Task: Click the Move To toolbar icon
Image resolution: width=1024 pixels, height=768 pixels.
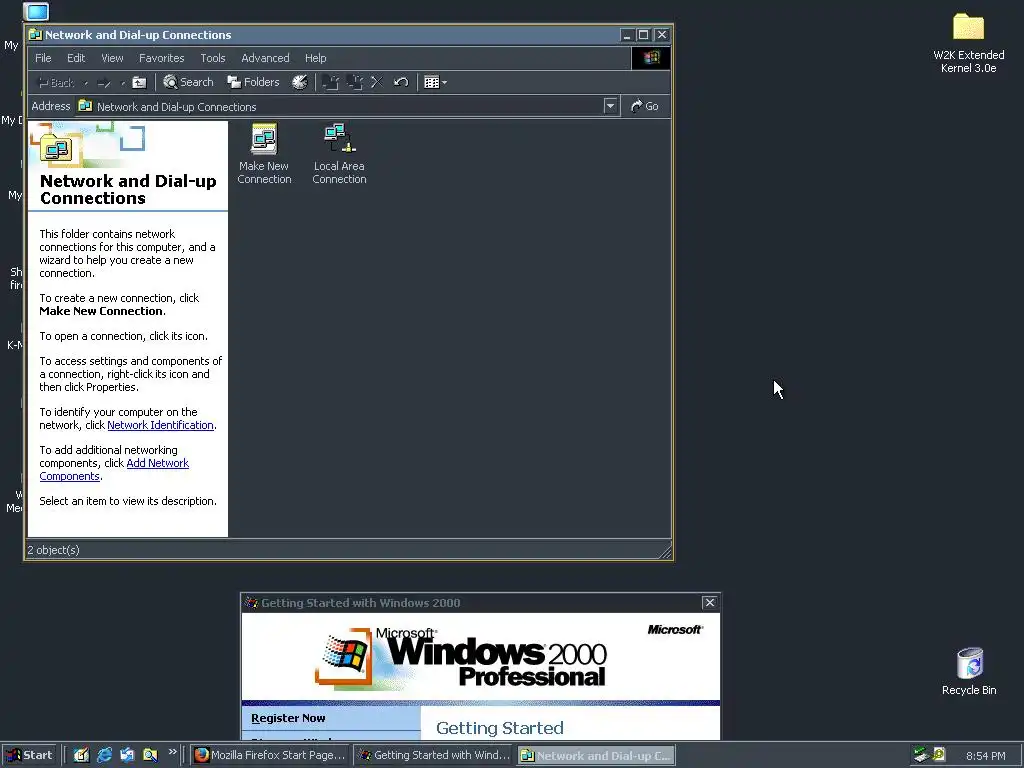Action: [x=330, y=82]
